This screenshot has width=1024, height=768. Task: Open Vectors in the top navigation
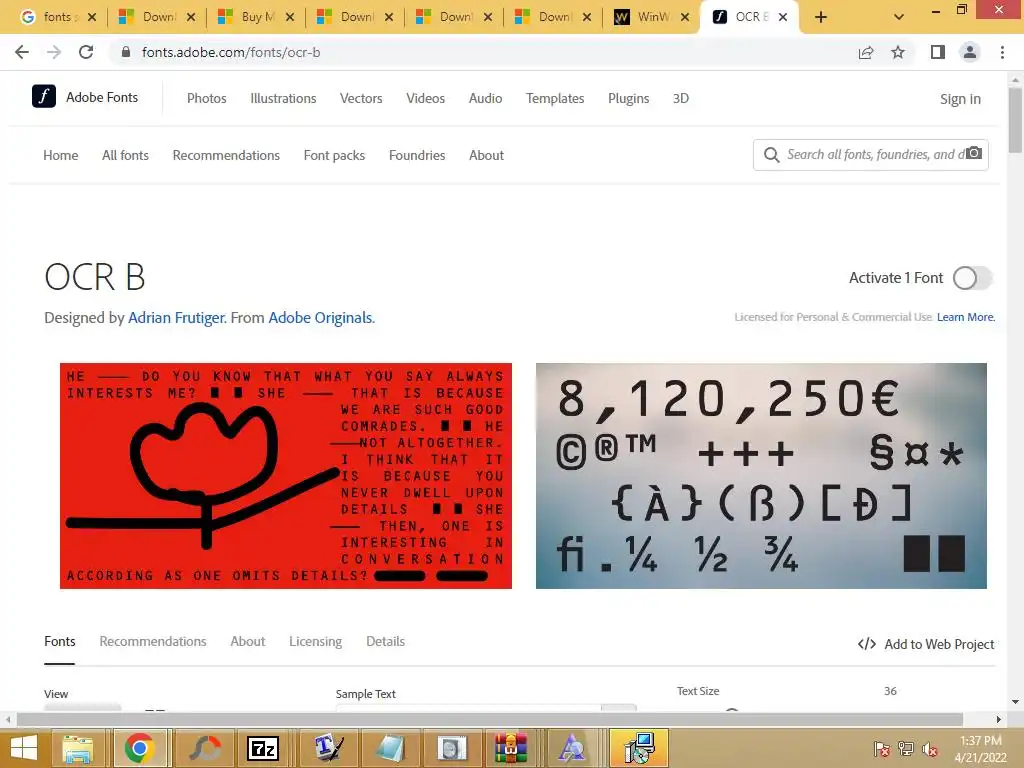[360, 98]
